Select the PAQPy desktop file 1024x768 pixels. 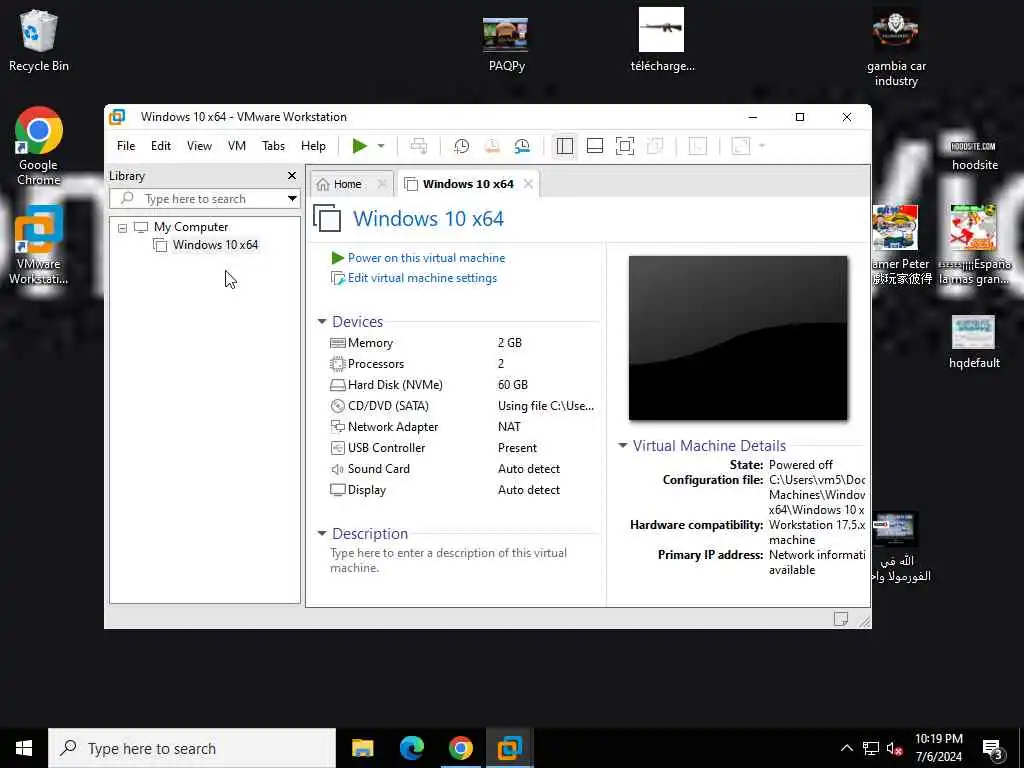click(x=506, y=44)
